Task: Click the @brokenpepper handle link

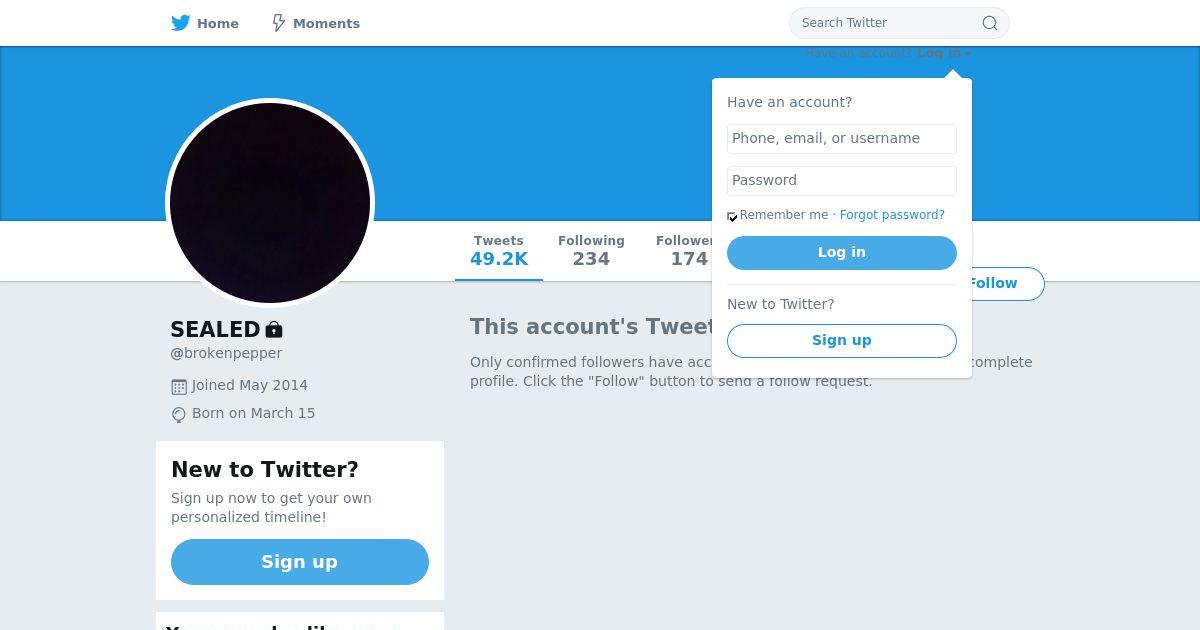Action: point(226,353)
